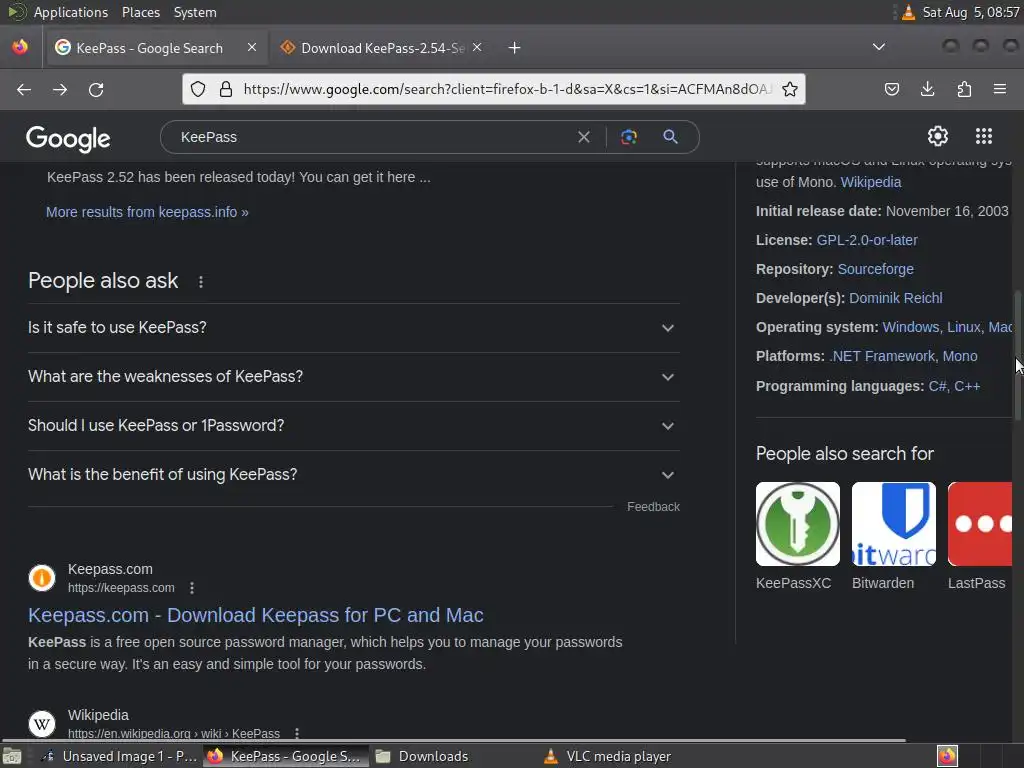
Task: Submit search with the magnifier icon
Action: (670, 136)
